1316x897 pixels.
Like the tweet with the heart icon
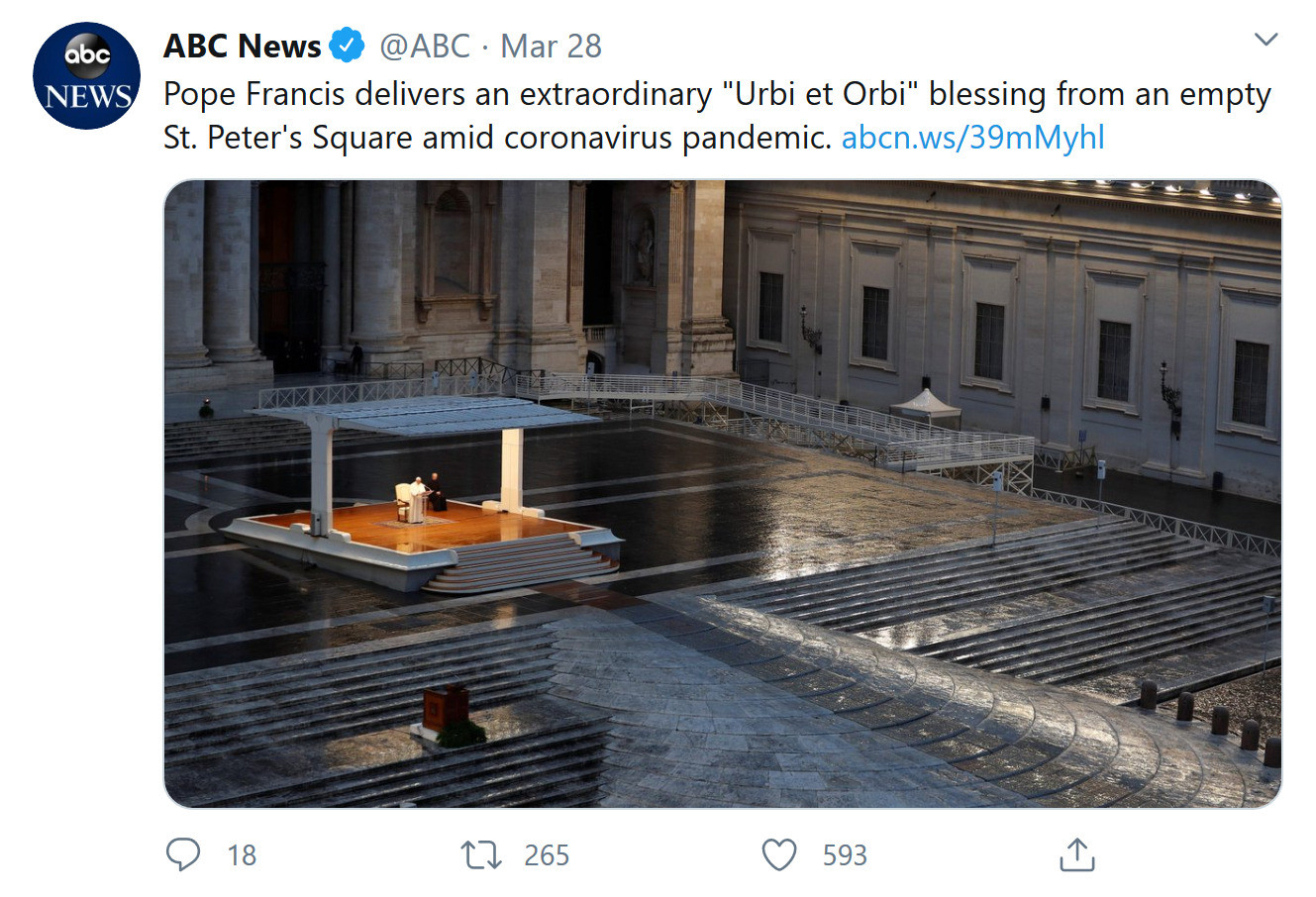click(778, 854)
